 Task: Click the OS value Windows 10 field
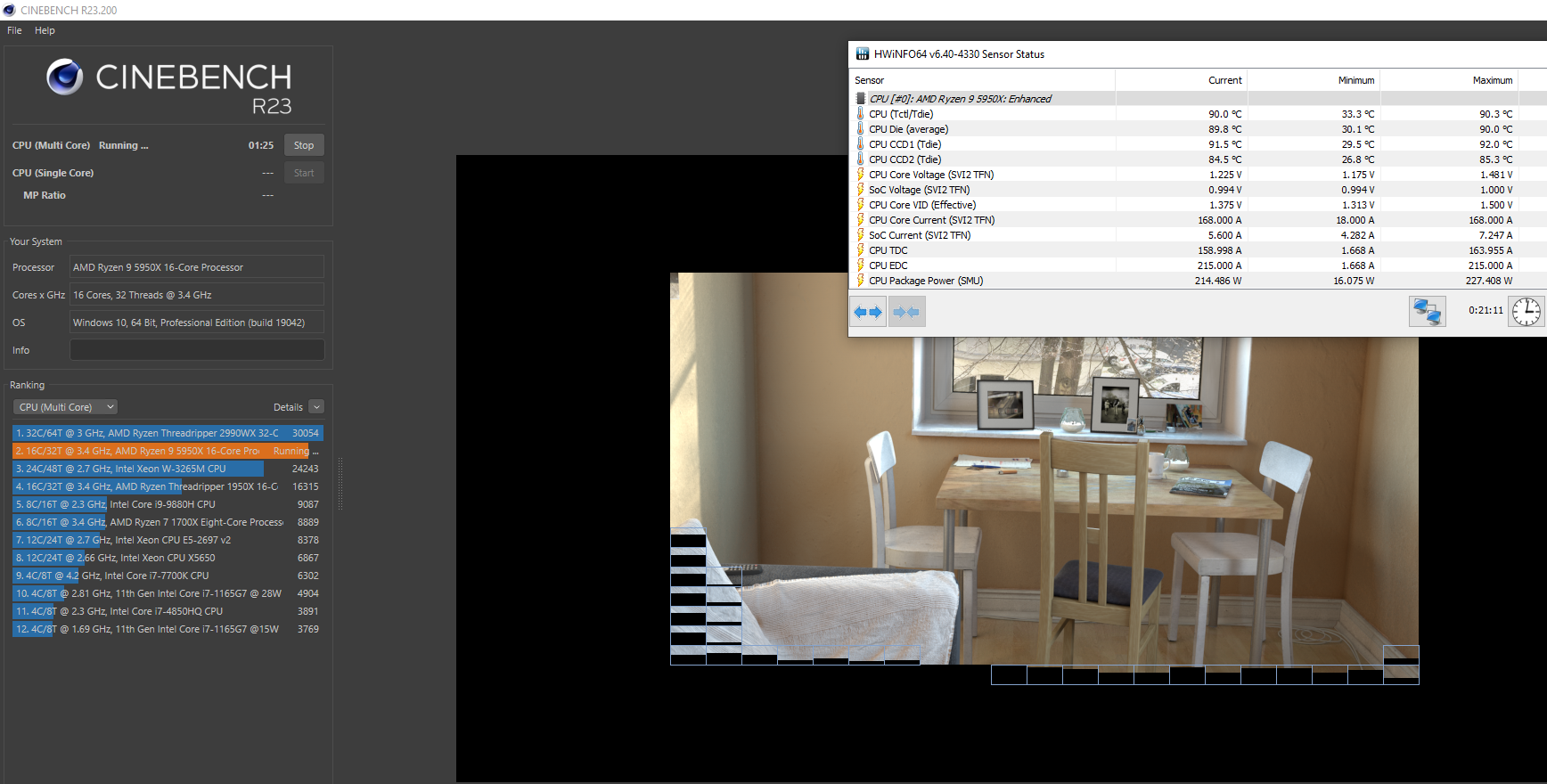coord(197,323)
